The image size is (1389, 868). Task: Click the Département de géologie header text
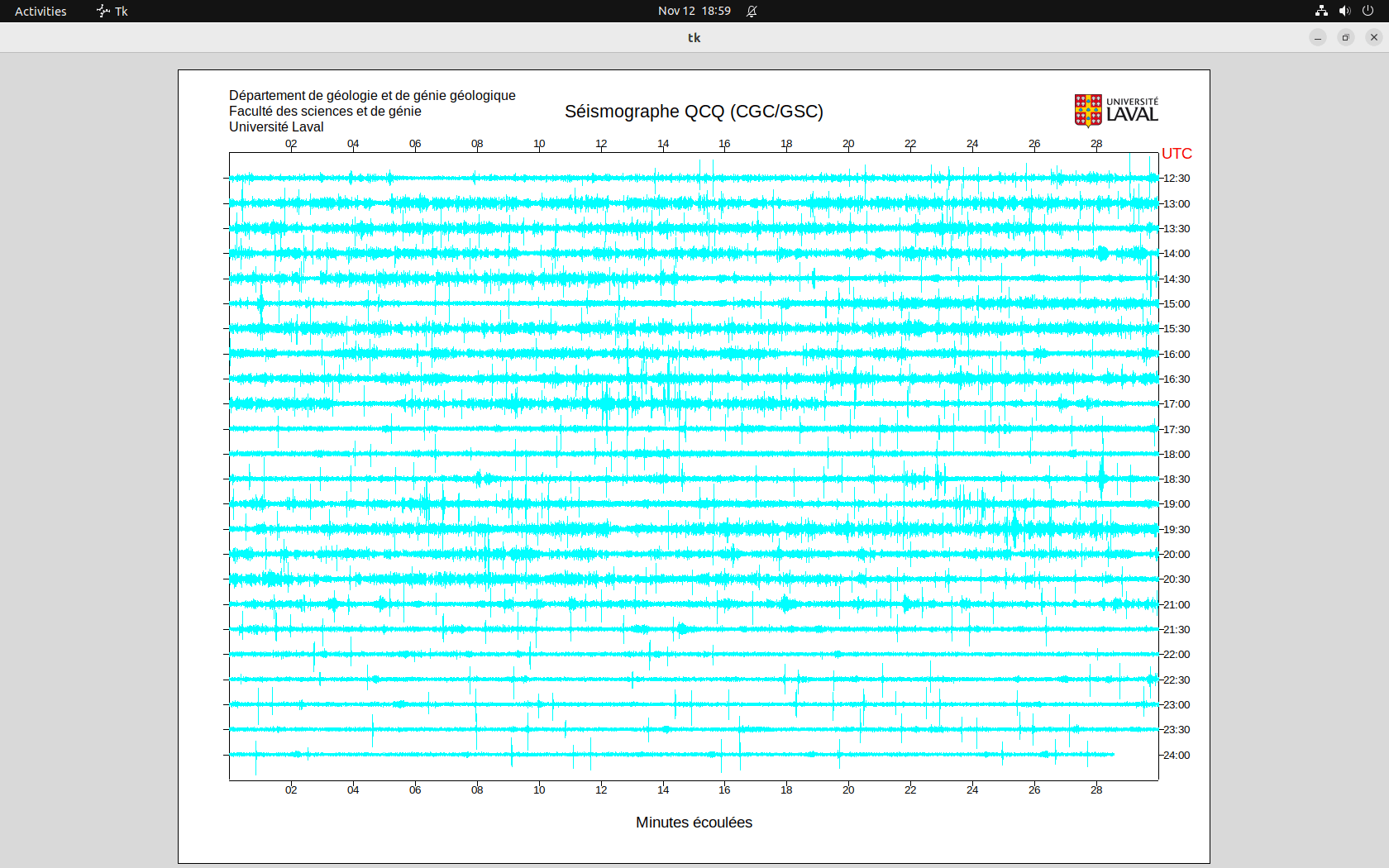372,96
